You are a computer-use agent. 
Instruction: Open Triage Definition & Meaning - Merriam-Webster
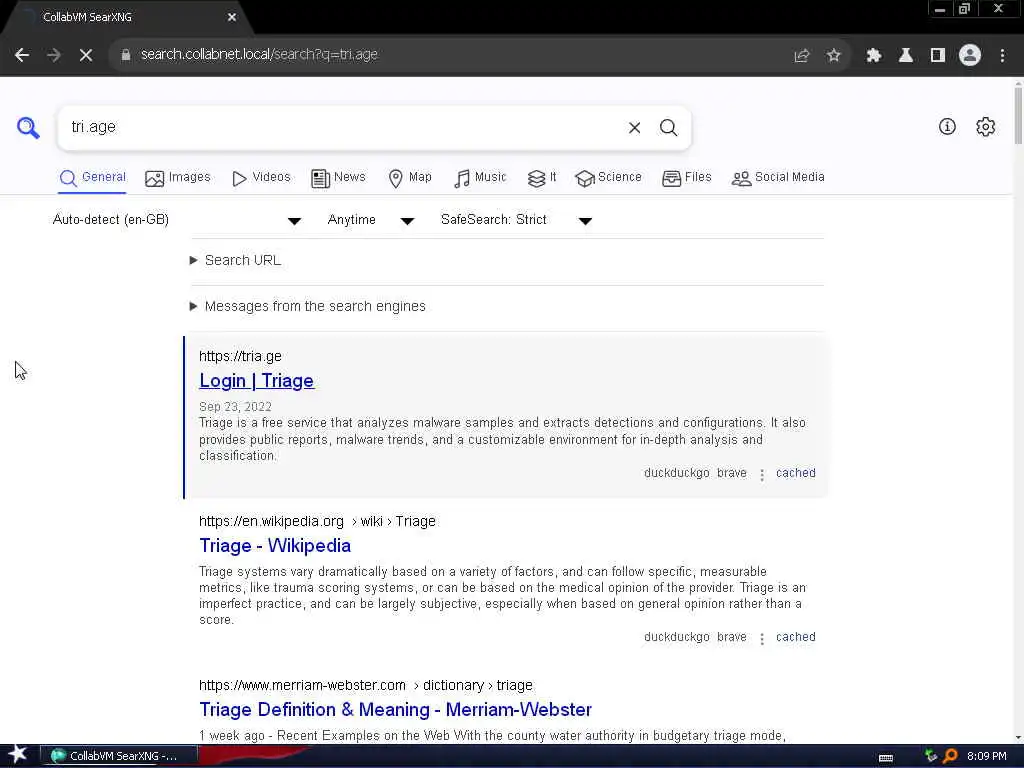[395, 709]
